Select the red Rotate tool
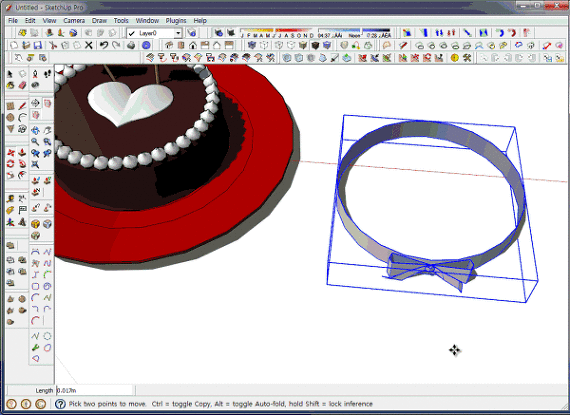This screenshot has width=570, height=415. click(x=10, y=164)
